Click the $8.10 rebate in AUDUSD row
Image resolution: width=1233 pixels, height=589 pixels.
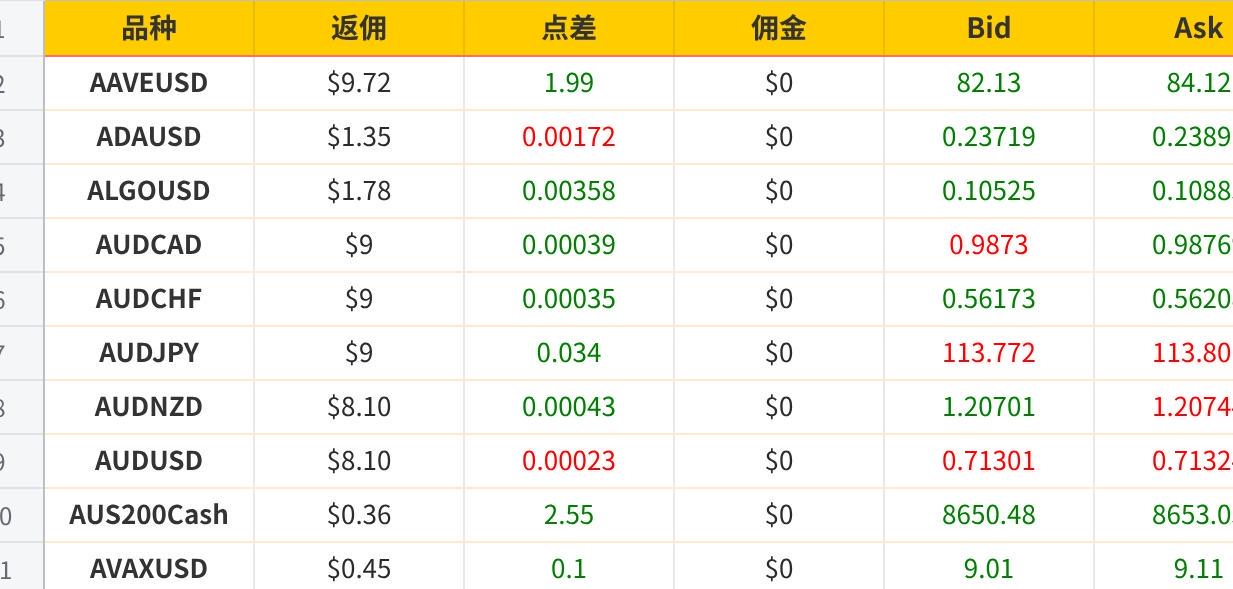click(359, 461)
